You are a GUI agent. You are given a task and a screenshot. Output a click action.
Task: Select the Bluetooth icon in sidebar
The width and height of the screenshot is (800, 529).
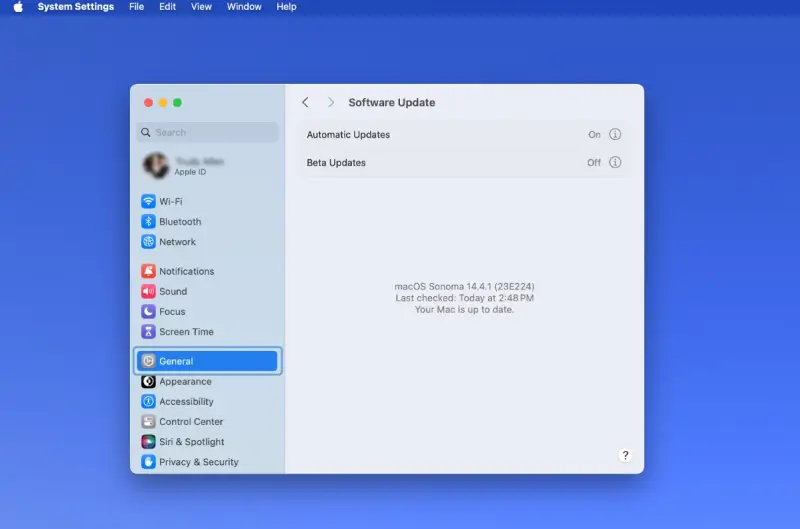[148, 221]
